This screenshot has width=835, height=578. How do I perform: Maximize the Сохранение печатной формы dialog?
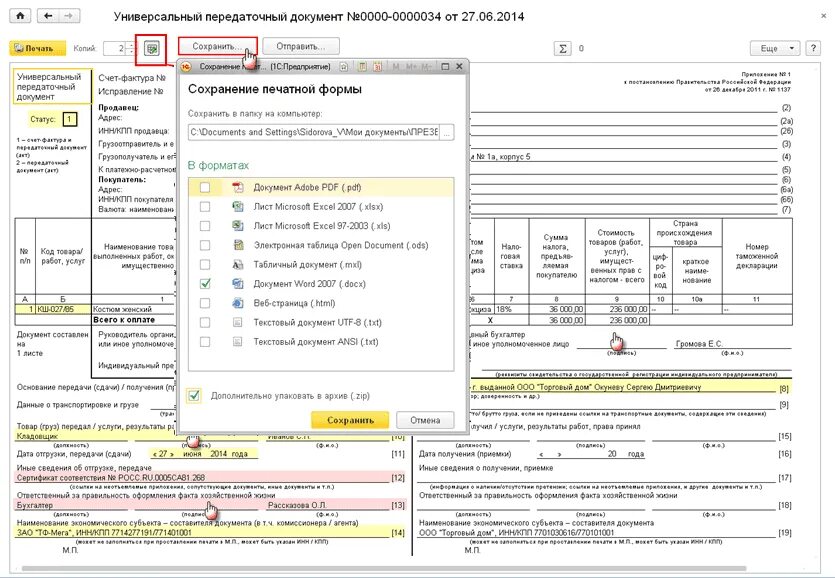pyautogui.click(x=445, y=67)
